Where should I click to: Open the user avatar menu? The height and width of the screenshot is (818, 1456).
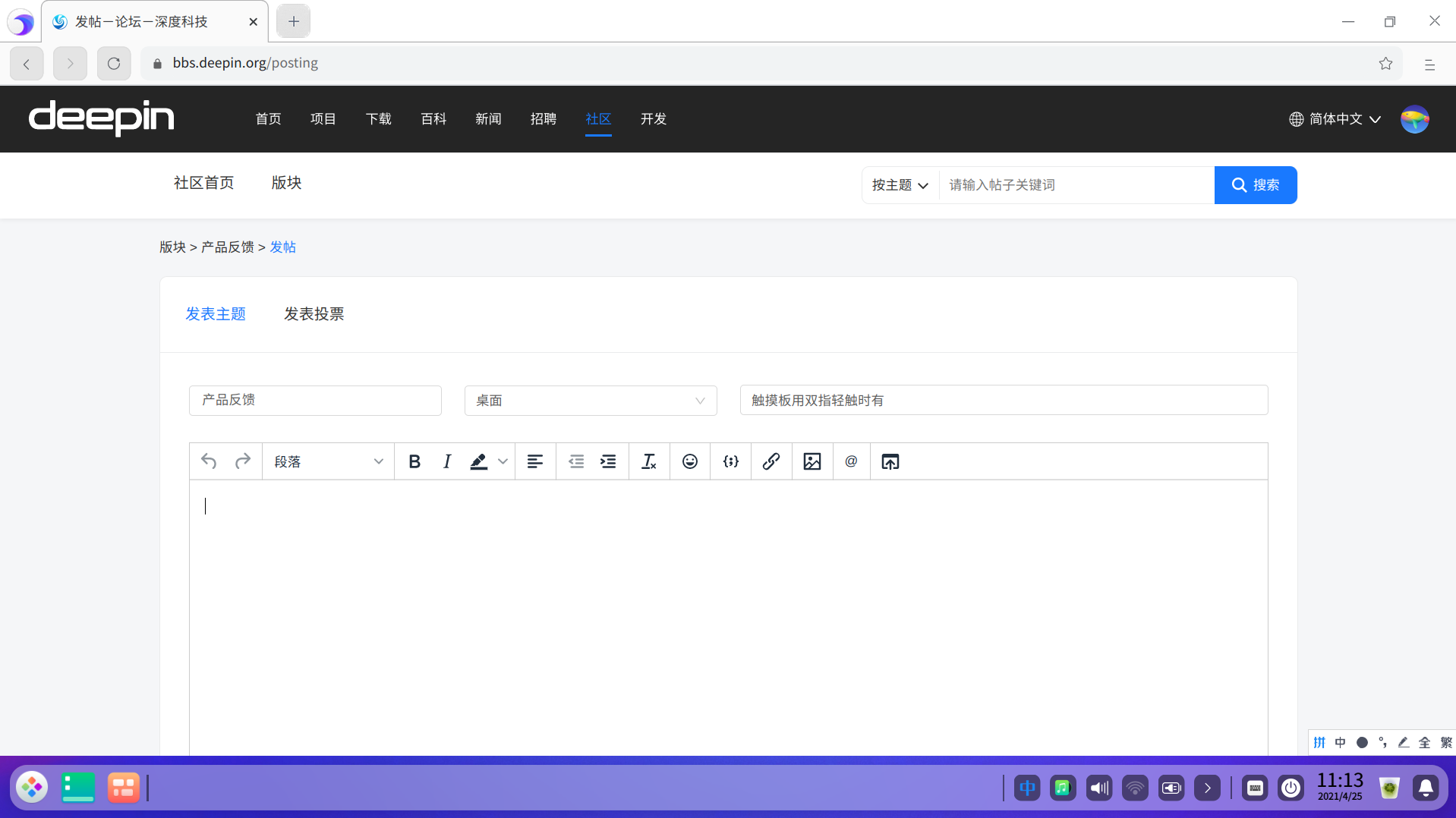[x=1415, y=119]
